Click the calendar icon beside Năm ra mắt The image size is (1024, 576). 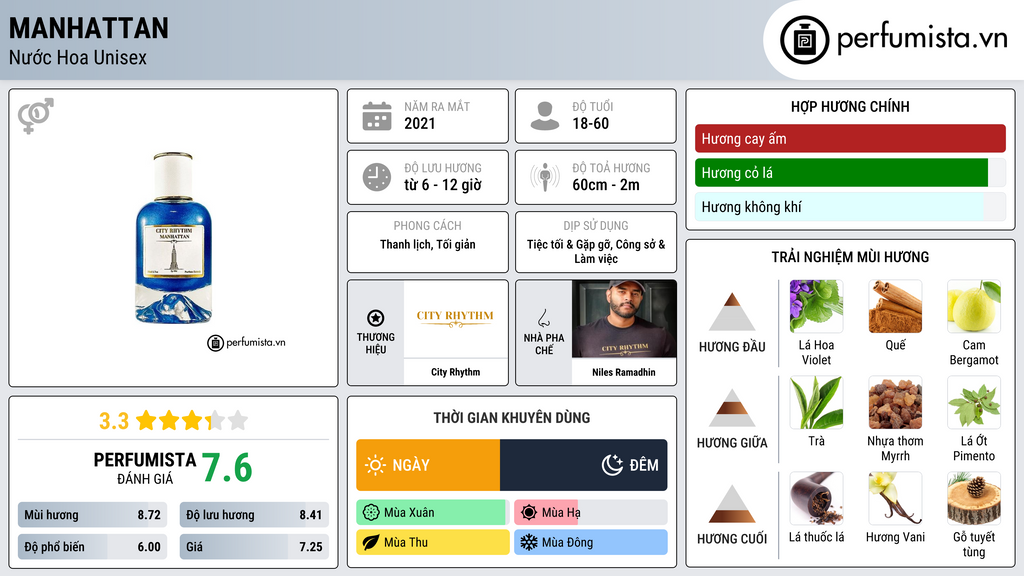coord(377,116)
